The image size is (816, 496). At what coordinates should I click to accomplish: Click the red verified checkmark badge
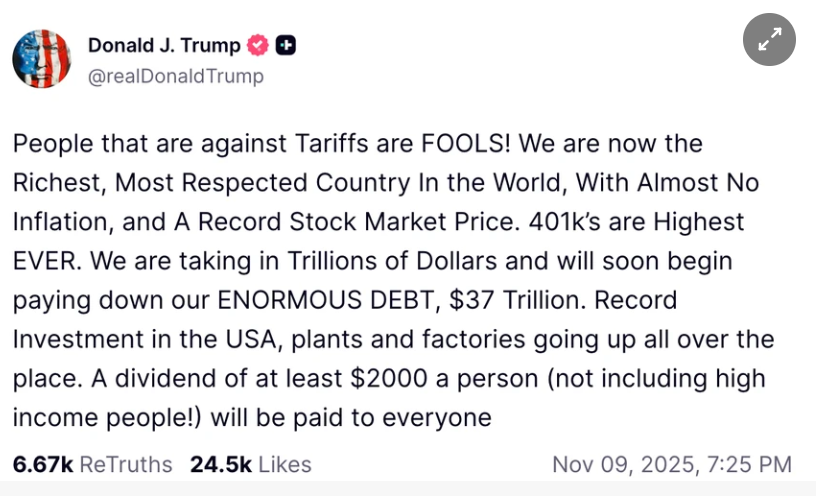tap(258, 45)
